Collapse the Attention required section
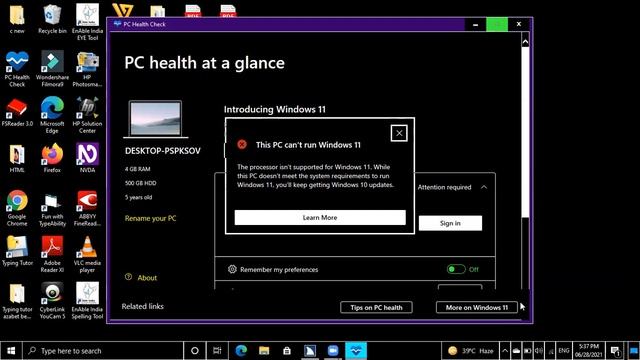Image resolution: width=640 pixels, height=360 pixels. 484,187
